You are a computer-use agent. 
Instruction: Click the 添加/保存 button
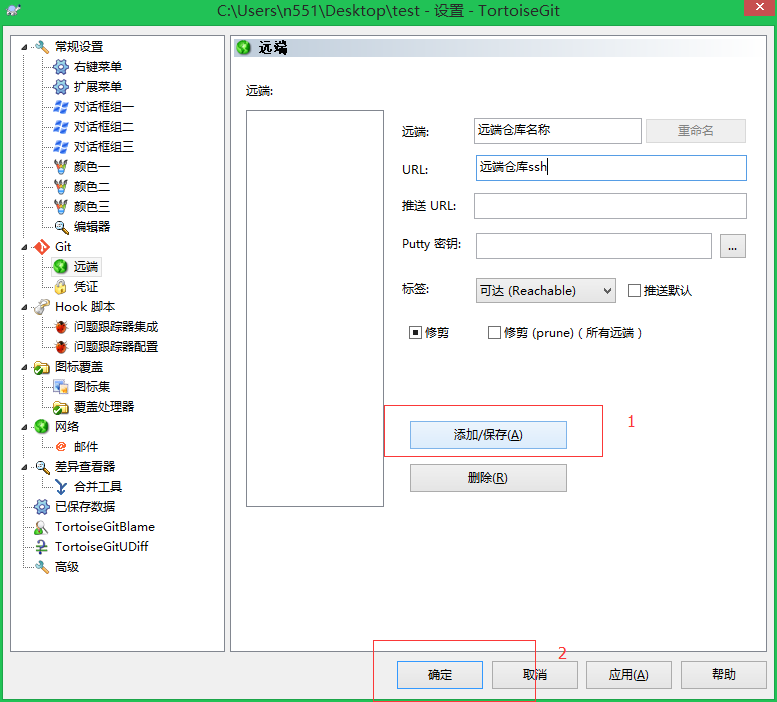click(x=488, y=435)
